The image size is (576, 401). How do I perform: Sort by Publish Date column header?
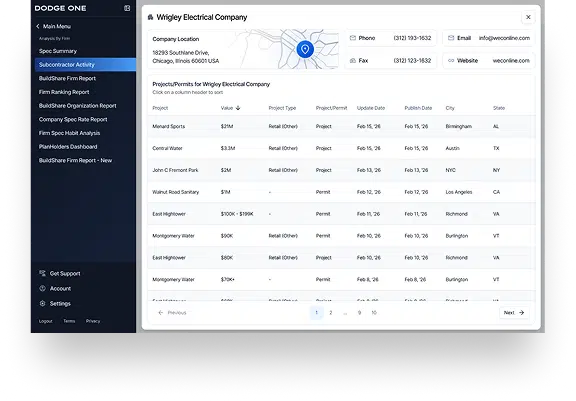418,108
